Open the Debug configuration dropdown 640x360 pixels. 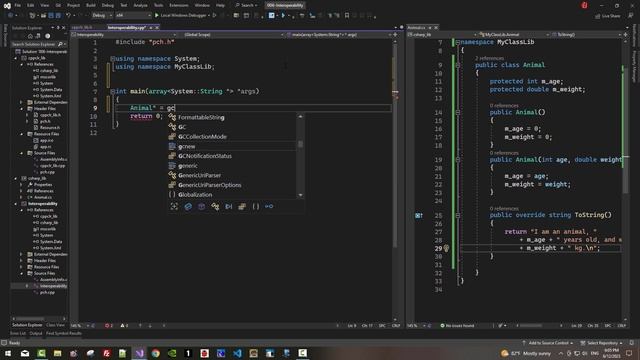point(102,16)
